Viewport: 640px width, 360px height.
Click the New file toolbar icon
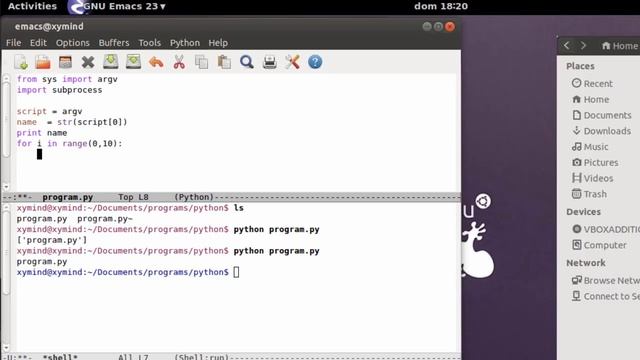click(20, 62)
